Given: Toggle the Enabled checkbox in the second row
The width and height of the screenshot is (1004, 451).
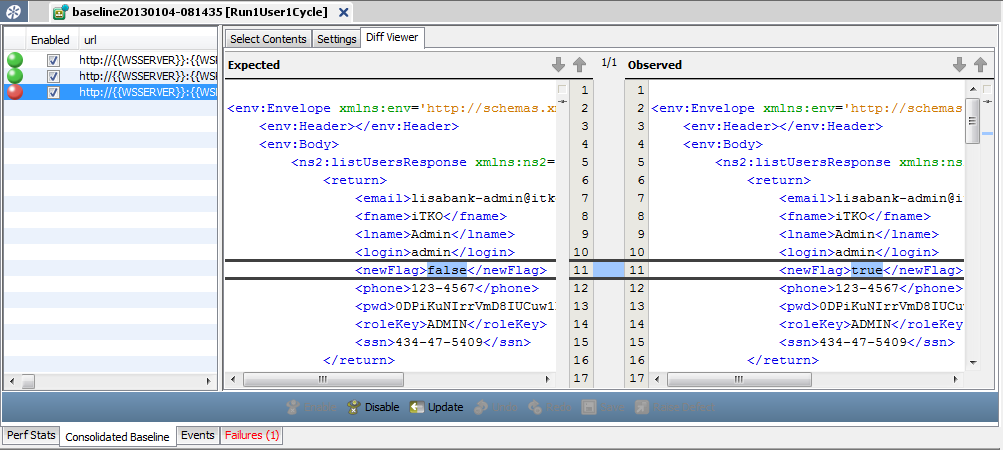Looking at the screenshot, I should [x=54, y=76].
